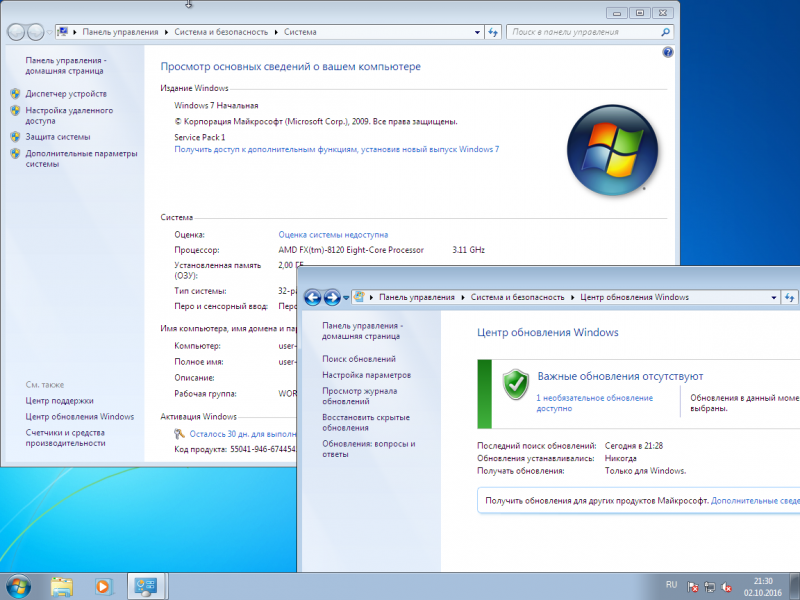The image size is (800, 600).
Task: Click Оценка системы недоступна link
Action: click(x=333, y=235)
